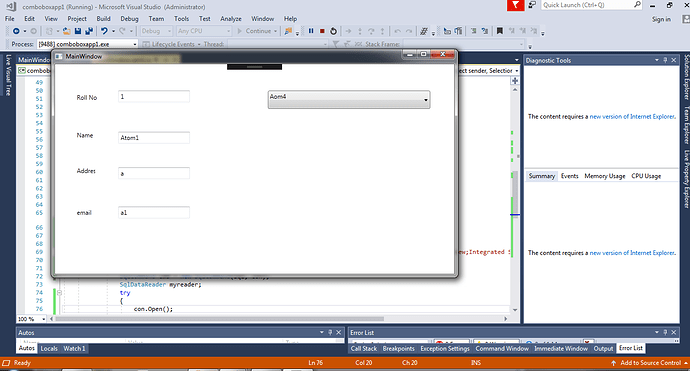The width and height of the screenshot is (690, 371).
Task: Save all open files
Action: [89, 31]
